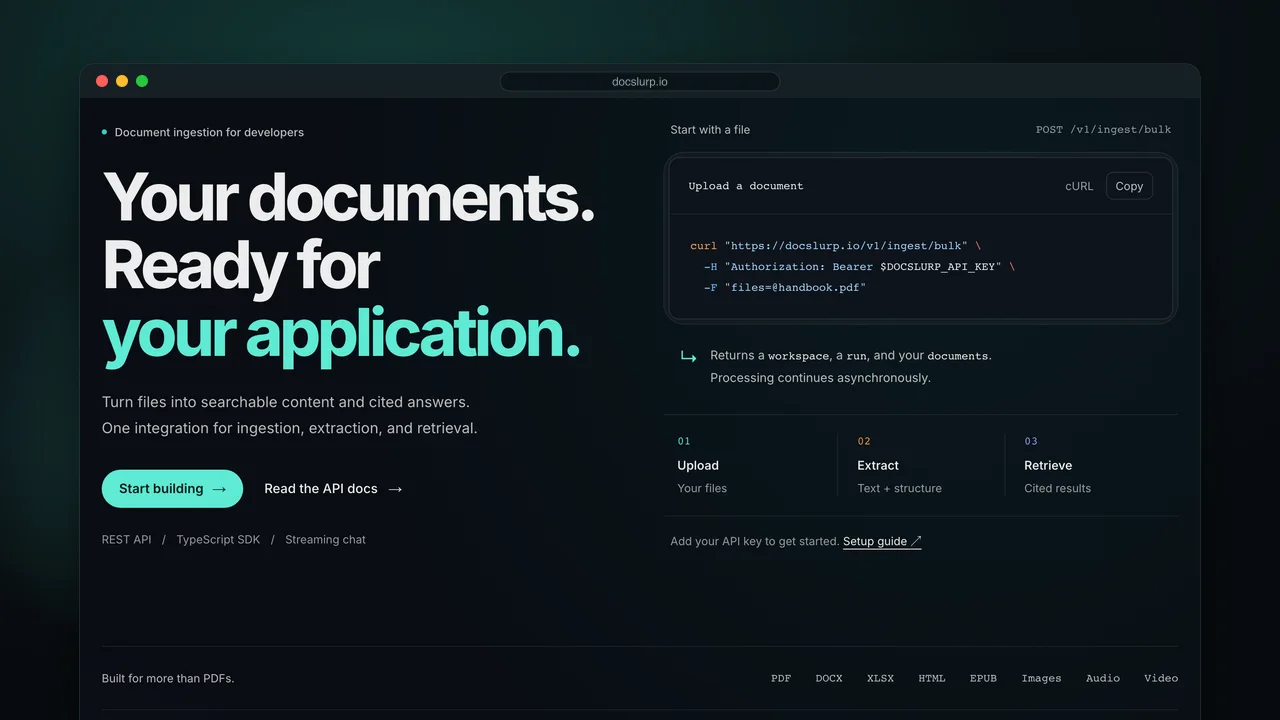Select the cURL language label
Viewport: 1280px width, 720px height.
coord(1079,186)
